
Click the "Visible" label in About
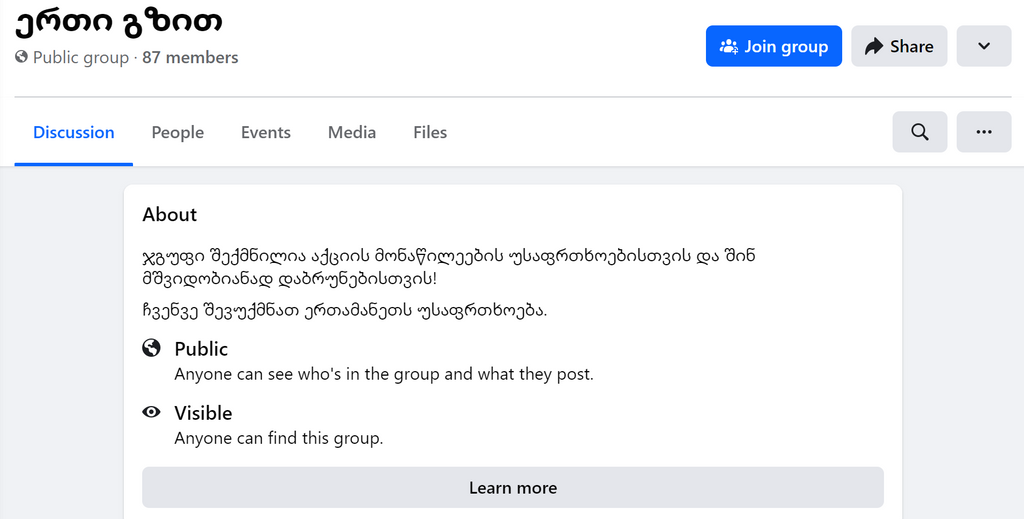click(x=203, y=413)
